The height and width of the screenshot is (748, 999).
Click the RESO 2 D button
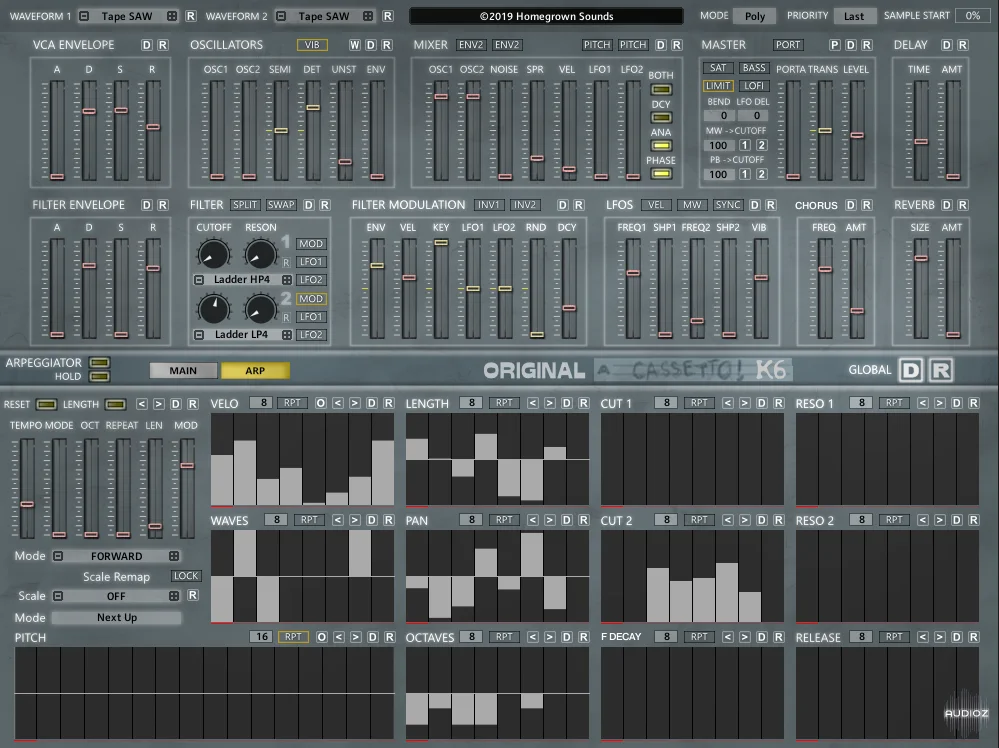(956, 520)
